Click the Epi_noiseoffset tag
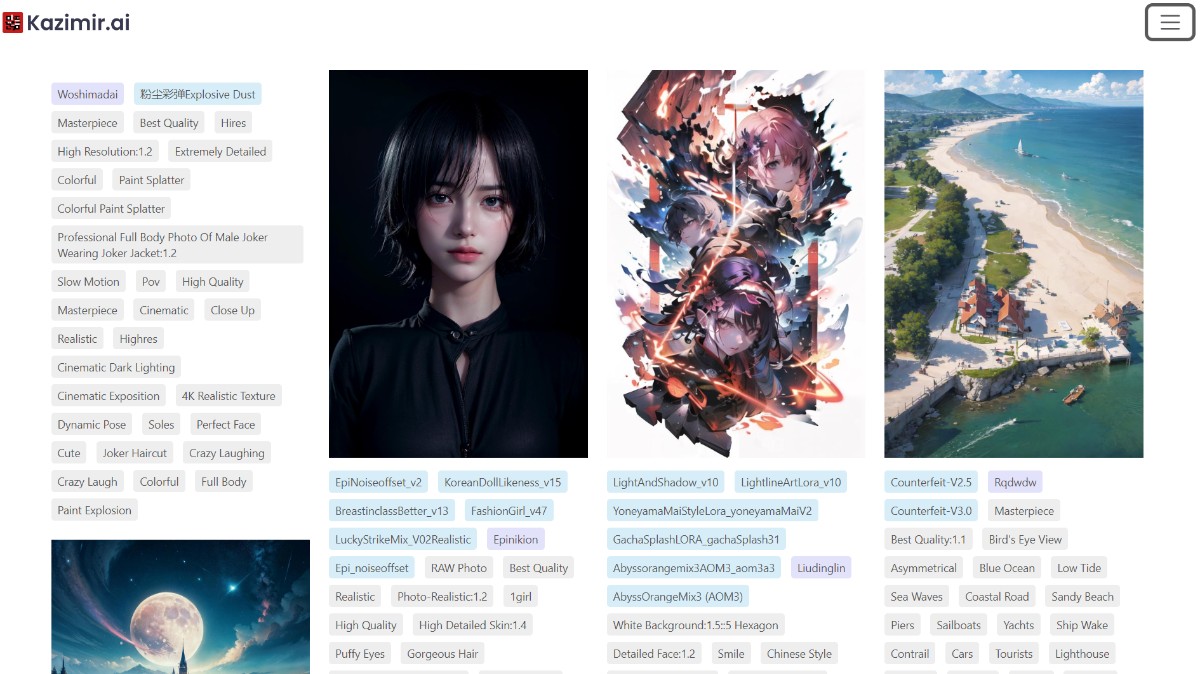 pyautogui.click(x=372, y=568)
